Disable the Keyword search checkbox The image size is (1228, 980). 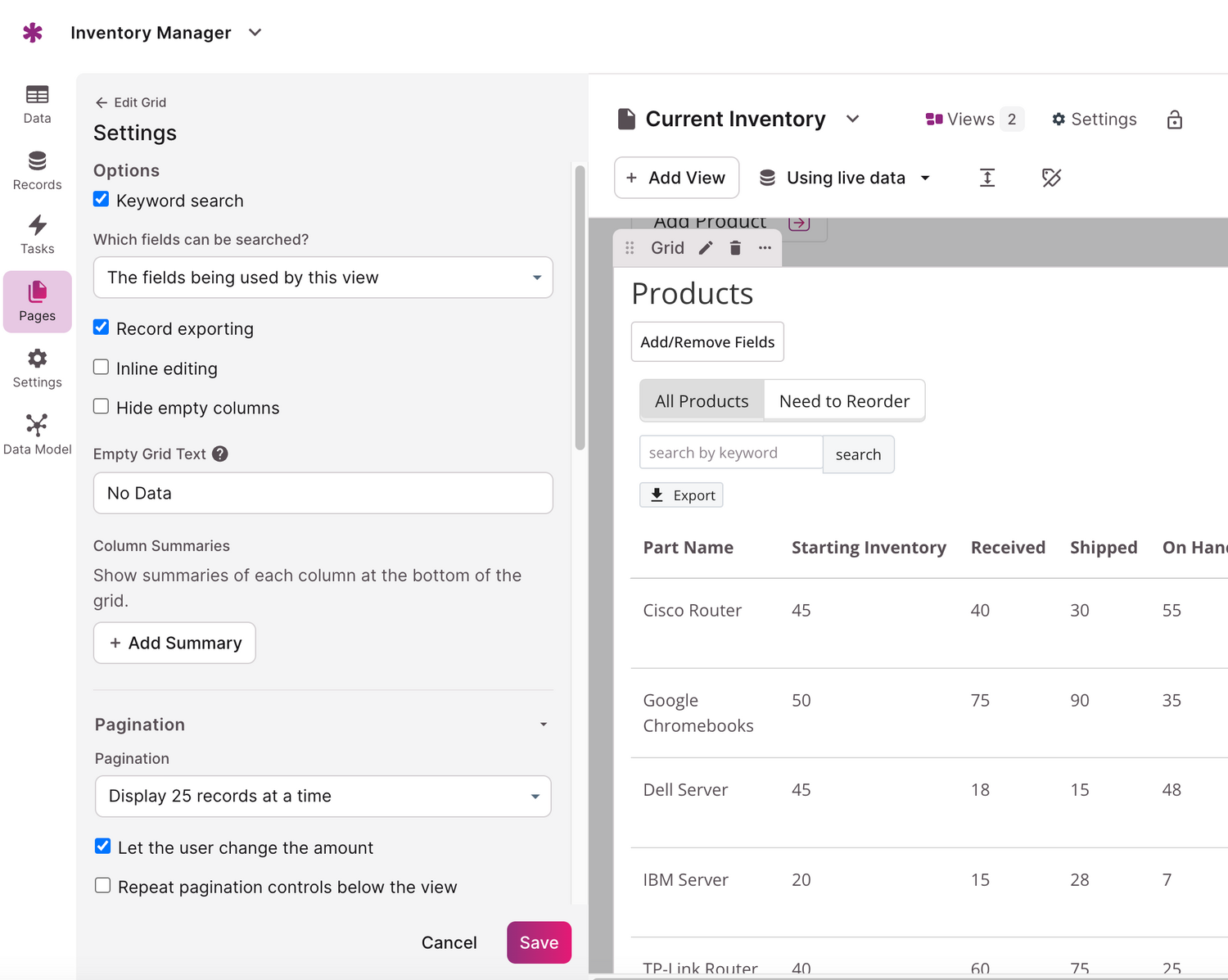pos(102,200)
